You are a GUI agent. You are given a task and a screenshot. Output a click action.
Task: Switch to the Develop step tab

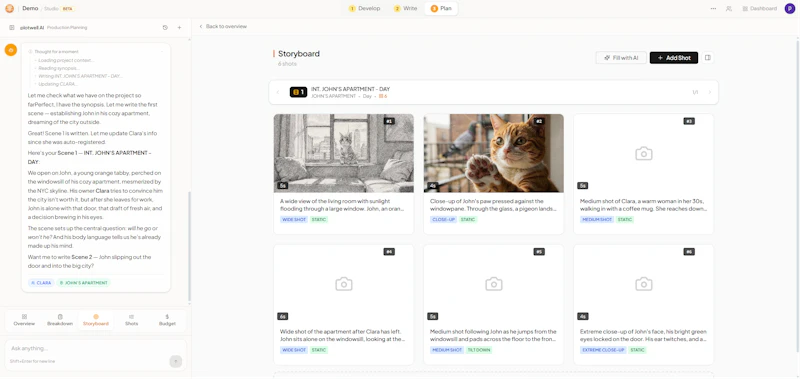(364, 9)
